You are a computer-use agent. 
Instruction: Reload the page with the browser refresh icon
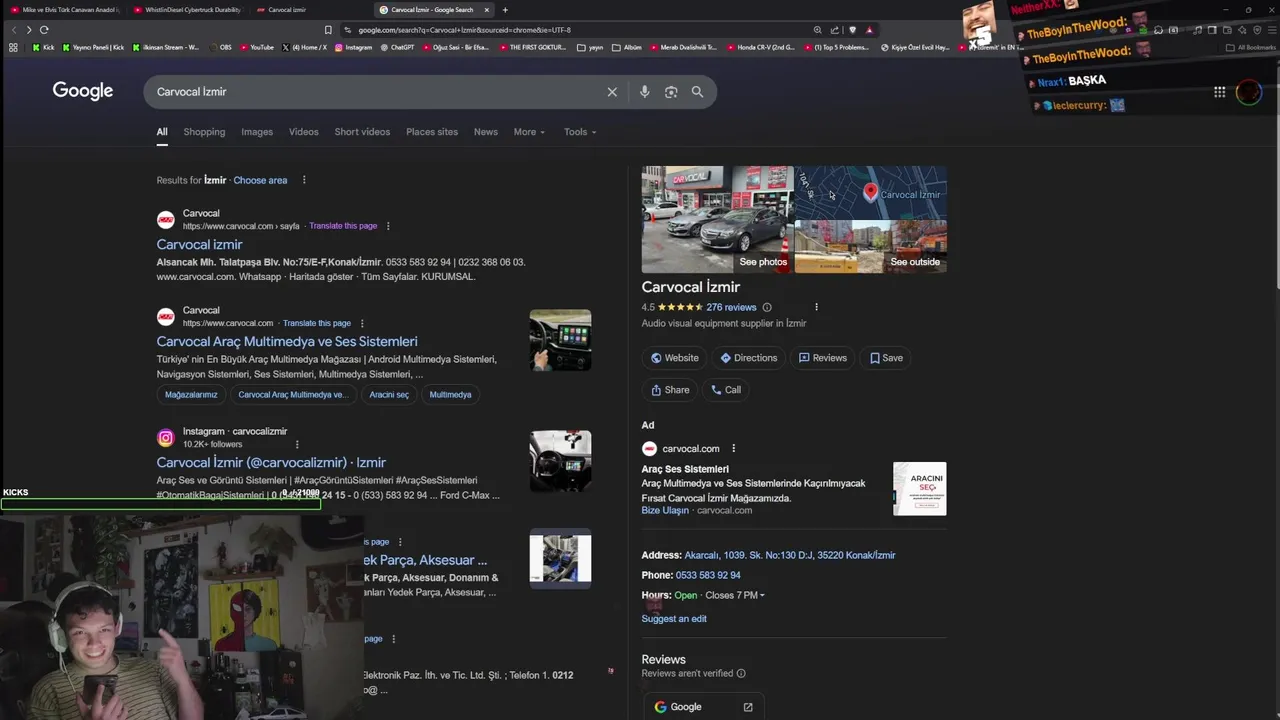coord(44,30)
